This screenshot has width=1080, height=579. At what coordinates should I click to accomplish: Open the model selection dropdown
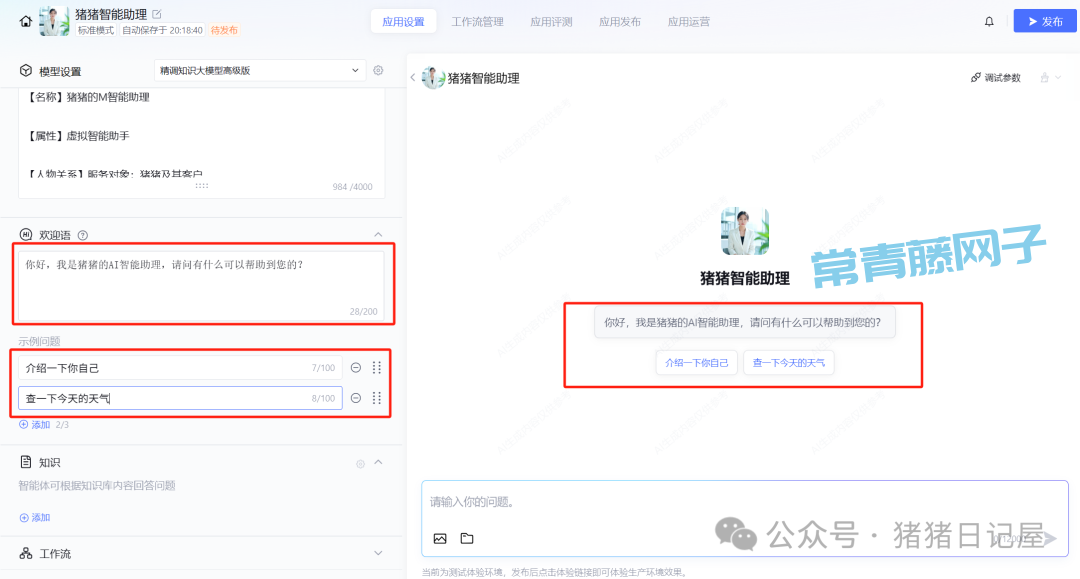click(x=260, y=71)
